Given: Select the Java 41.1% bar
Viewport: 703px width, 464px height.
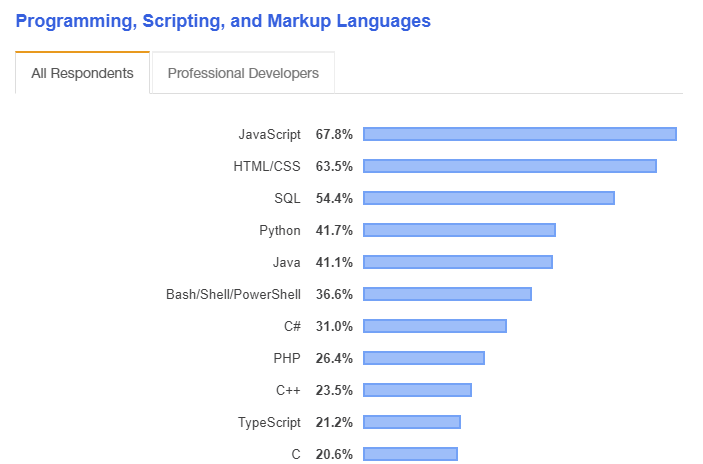Looking at the screenshot, I should [x=458, y=262].
